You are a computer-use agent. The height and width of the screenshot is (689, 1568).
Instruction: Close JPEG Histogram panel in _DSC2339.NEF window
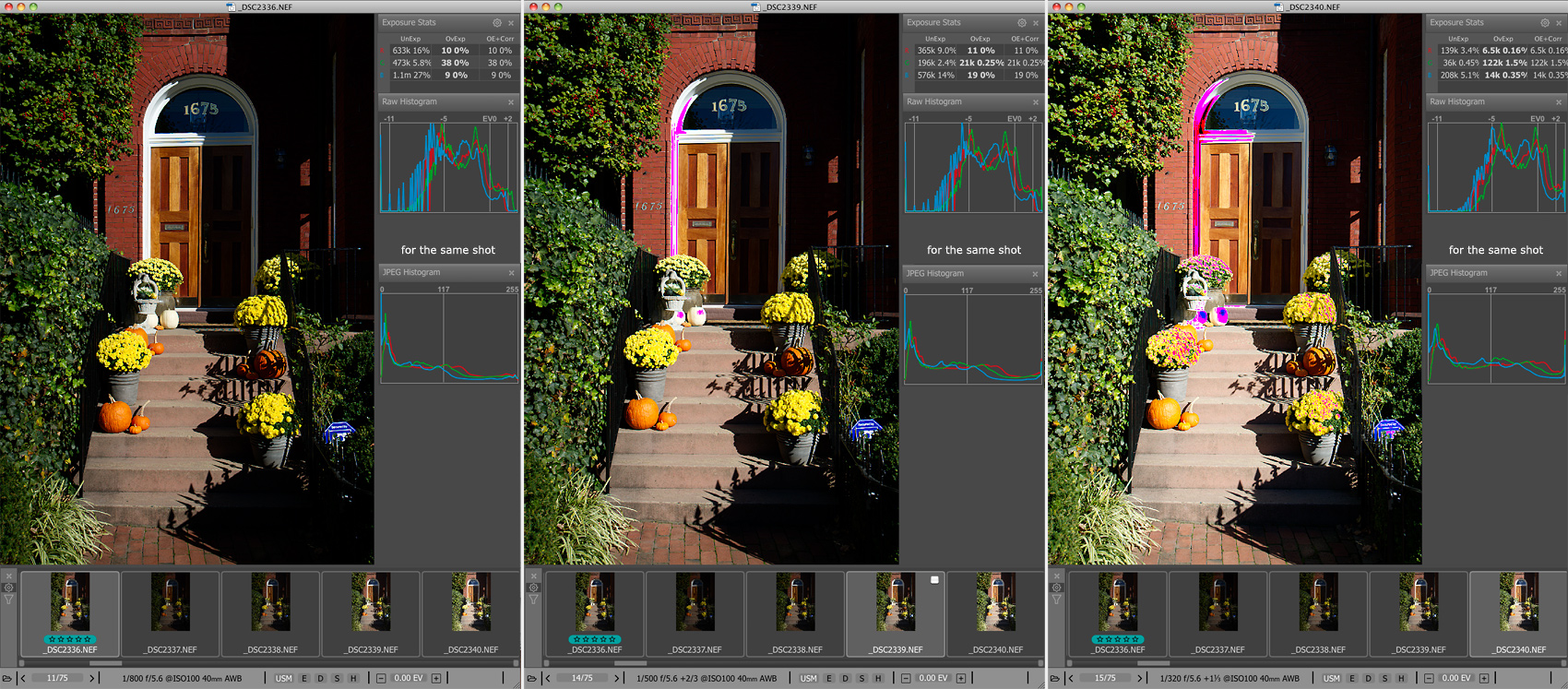1035,274
